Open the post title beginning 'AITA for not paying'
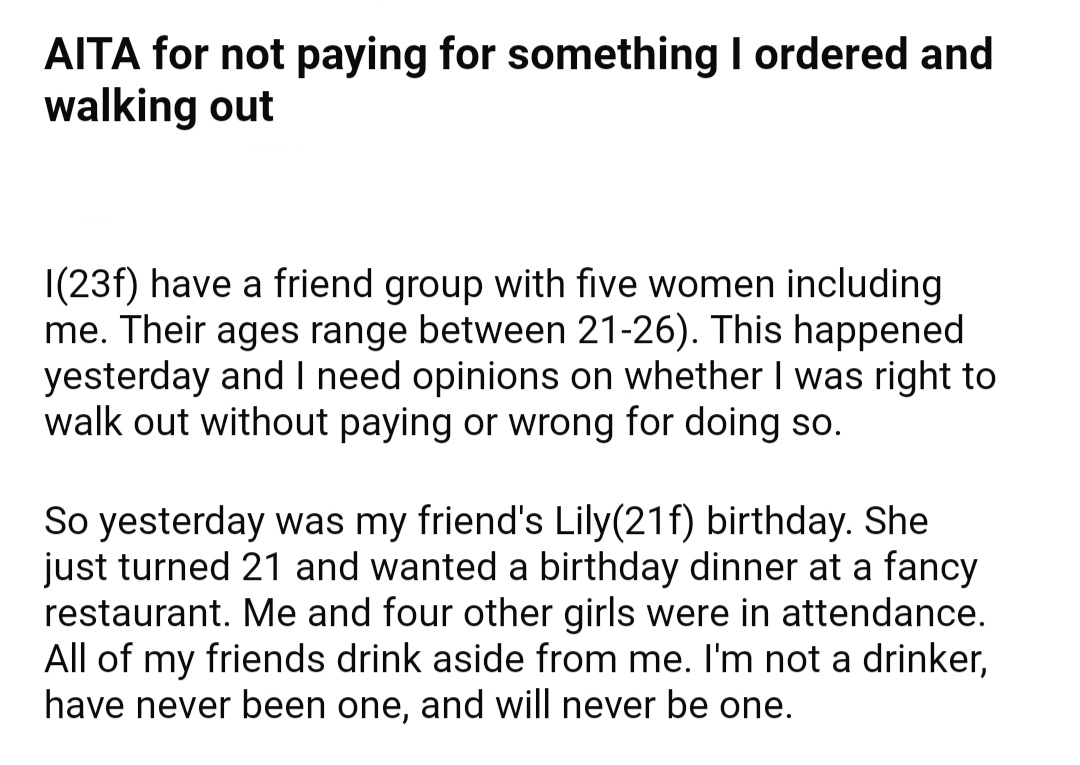 pyautogui.click(x=518, y=80)
